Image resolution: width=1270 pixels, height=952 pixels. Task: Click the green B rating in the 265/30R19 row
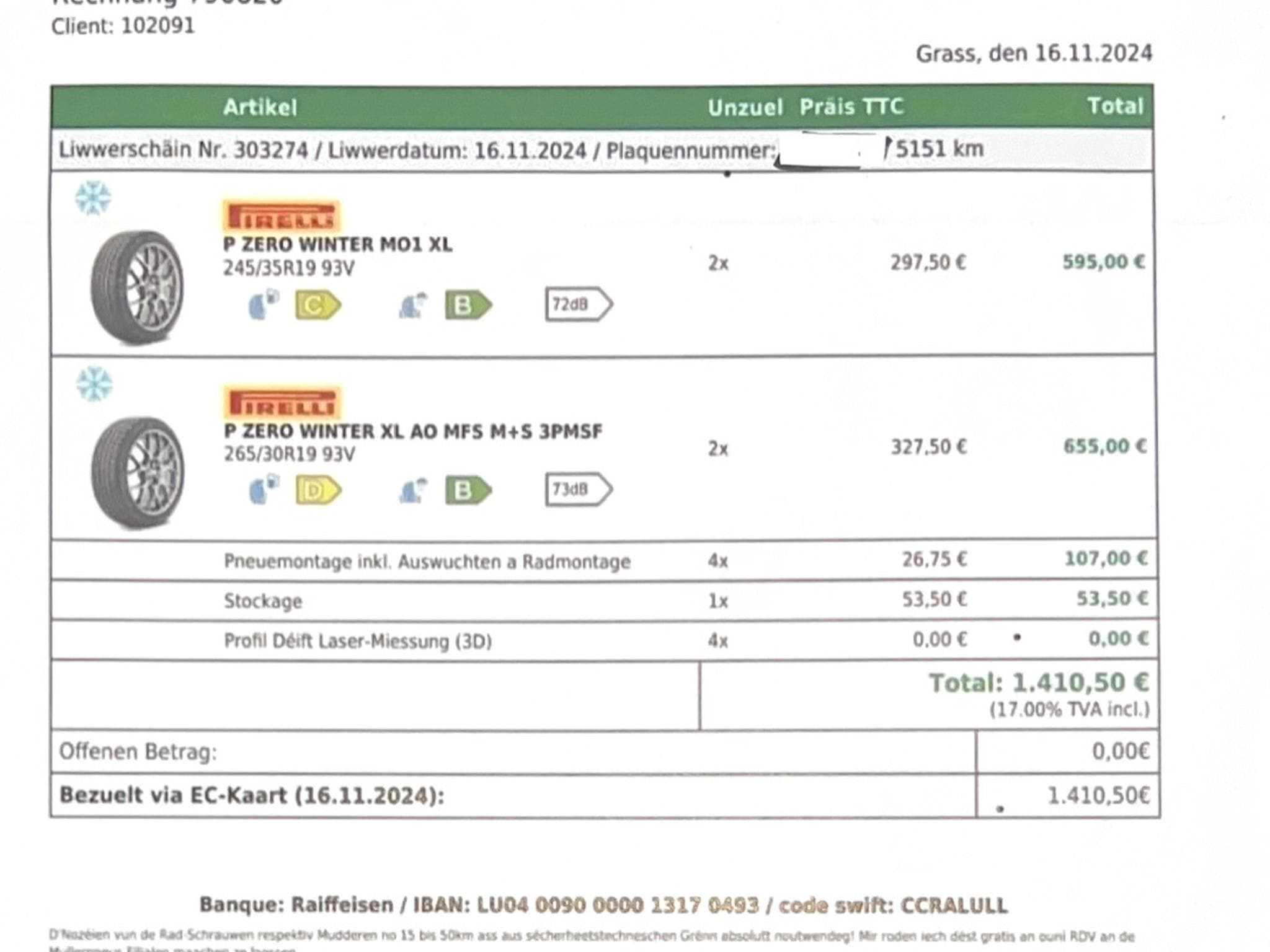(x=468, y=490)
